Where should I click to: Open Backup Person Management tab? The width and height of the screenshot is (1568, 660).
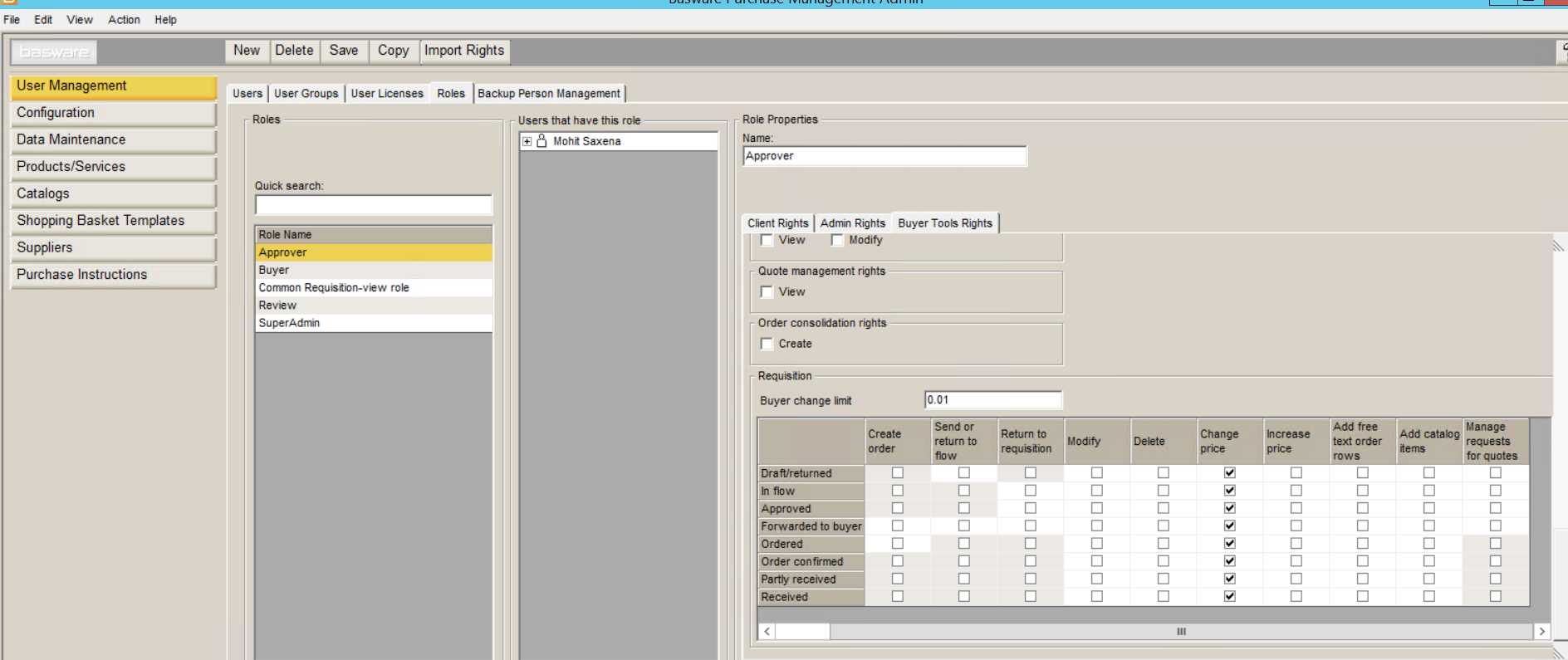[549, 94]
